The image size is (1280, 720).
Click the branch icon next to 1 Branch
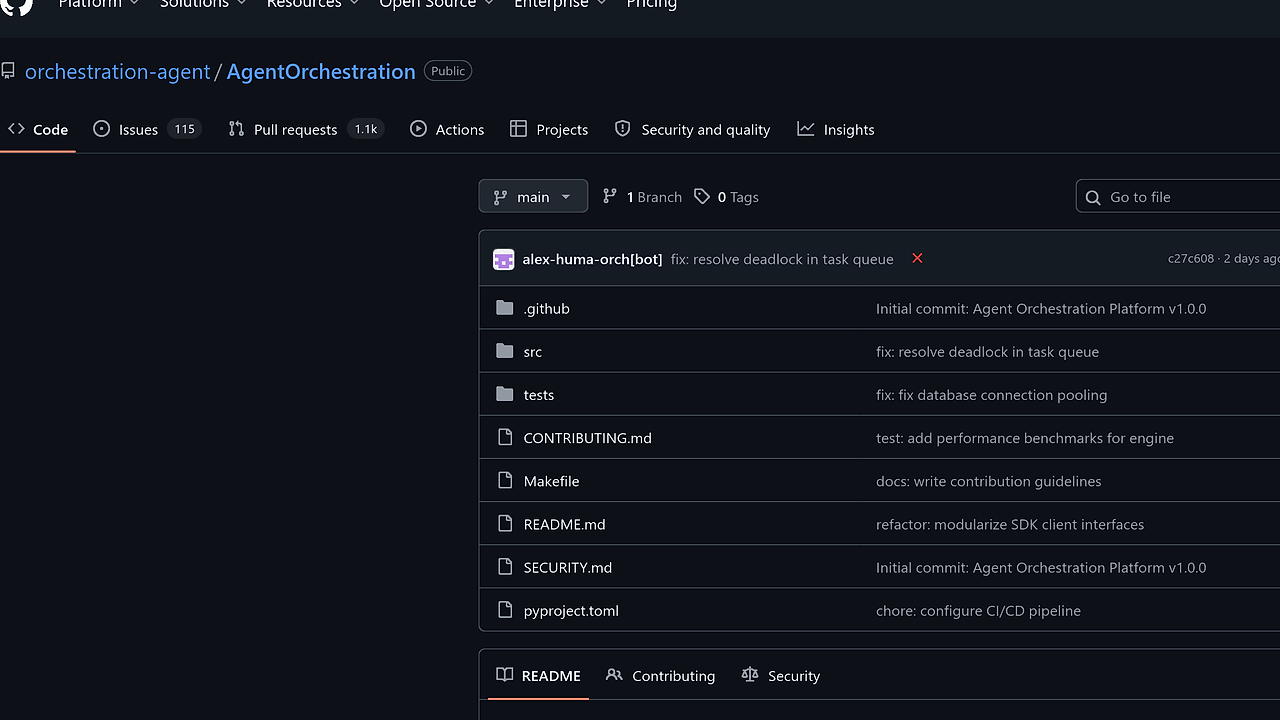610,197
